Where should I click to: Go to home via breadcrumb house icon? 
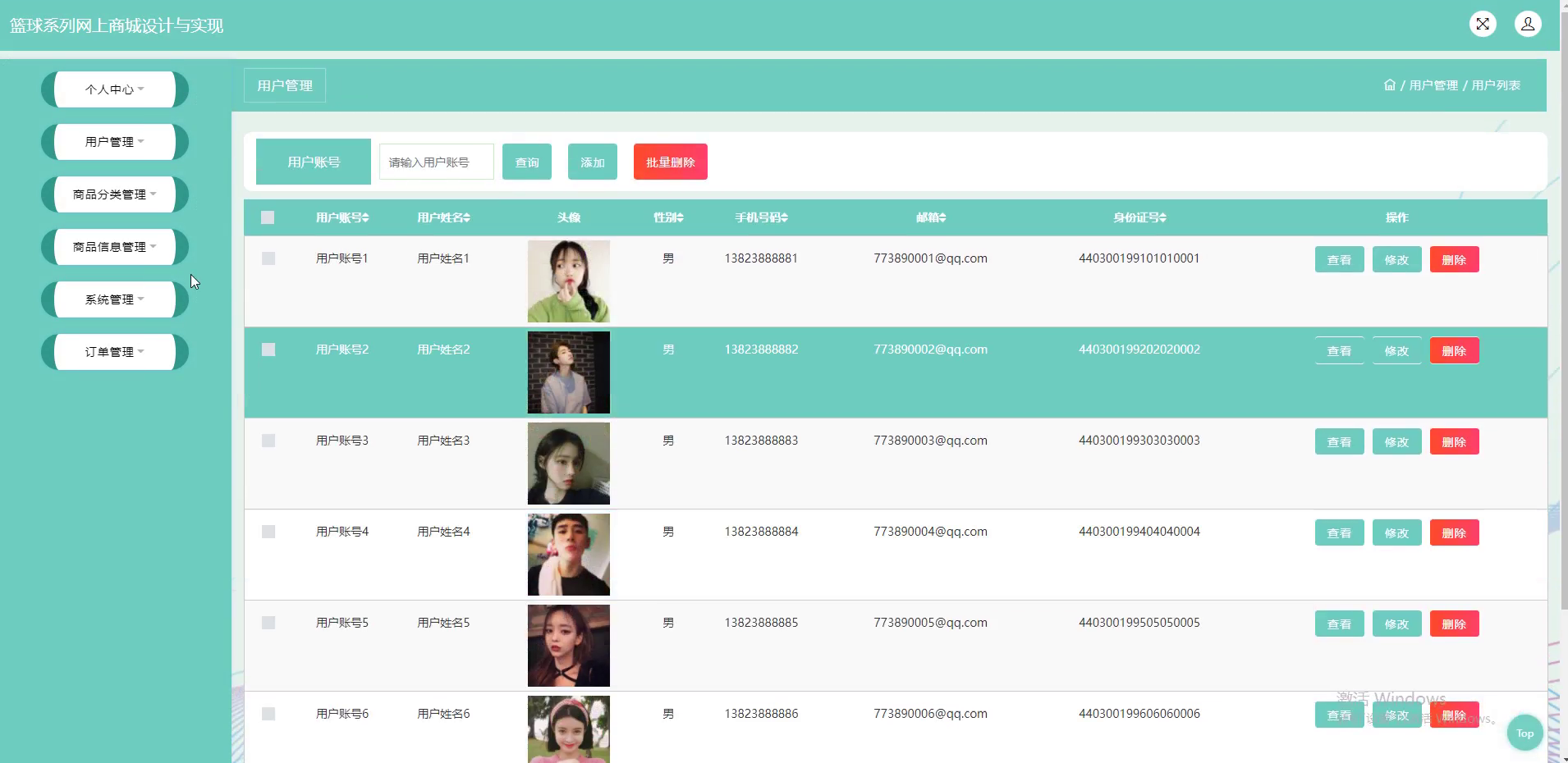click(x=1389, y=85)
